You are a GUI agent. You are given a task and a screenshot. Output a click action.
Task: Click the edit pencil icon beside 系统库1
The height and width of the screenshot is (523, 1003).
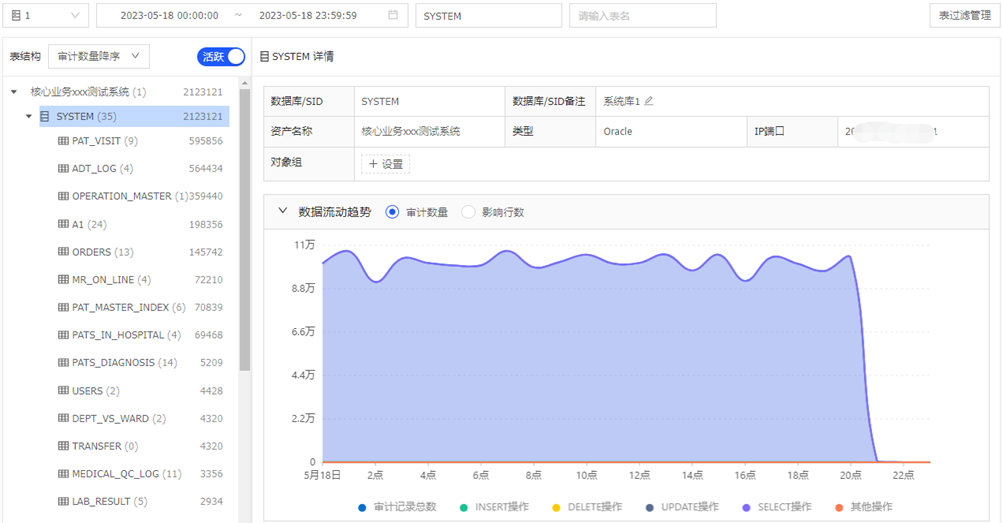pos(649,101)
